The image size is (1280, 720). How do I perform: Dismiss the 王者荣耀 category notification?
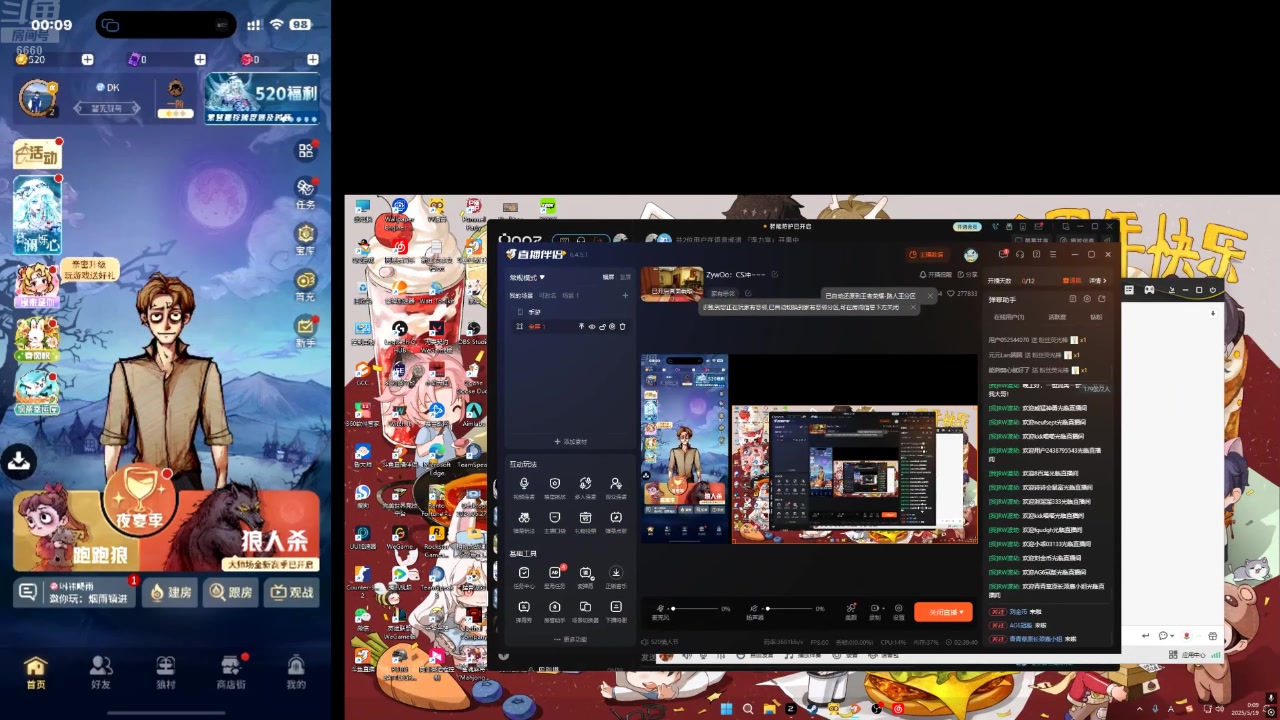tap(930, 296)
